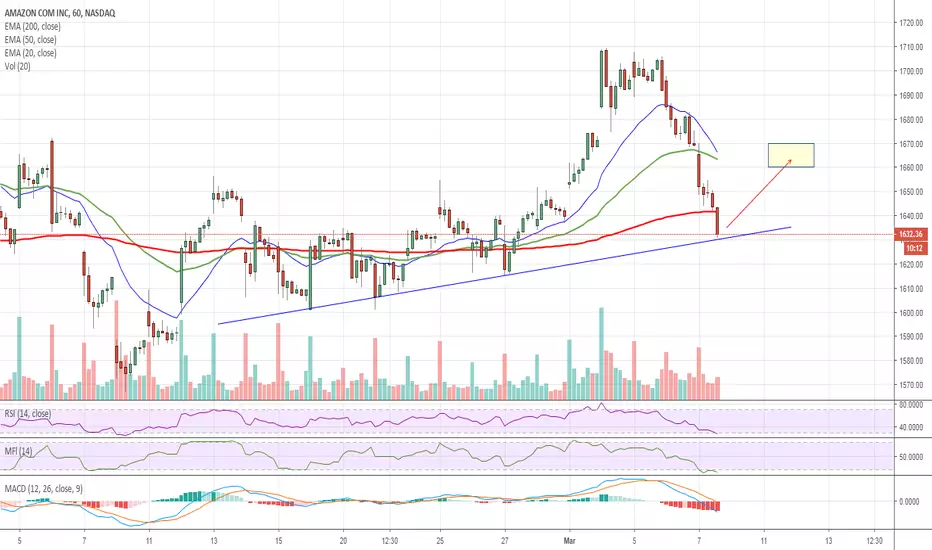Click the 1680.00 price axis label
Image resolution: width=932 pixels, height=550 pixels.
[911, 120]
